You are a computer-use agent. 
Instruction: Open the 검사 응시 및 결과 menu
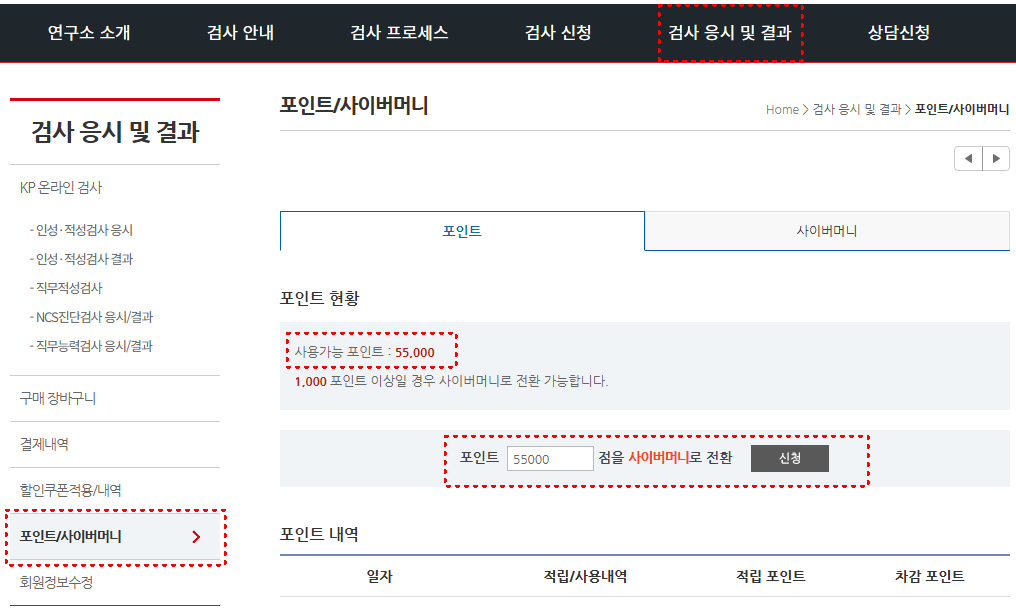[x=730, y=33]
